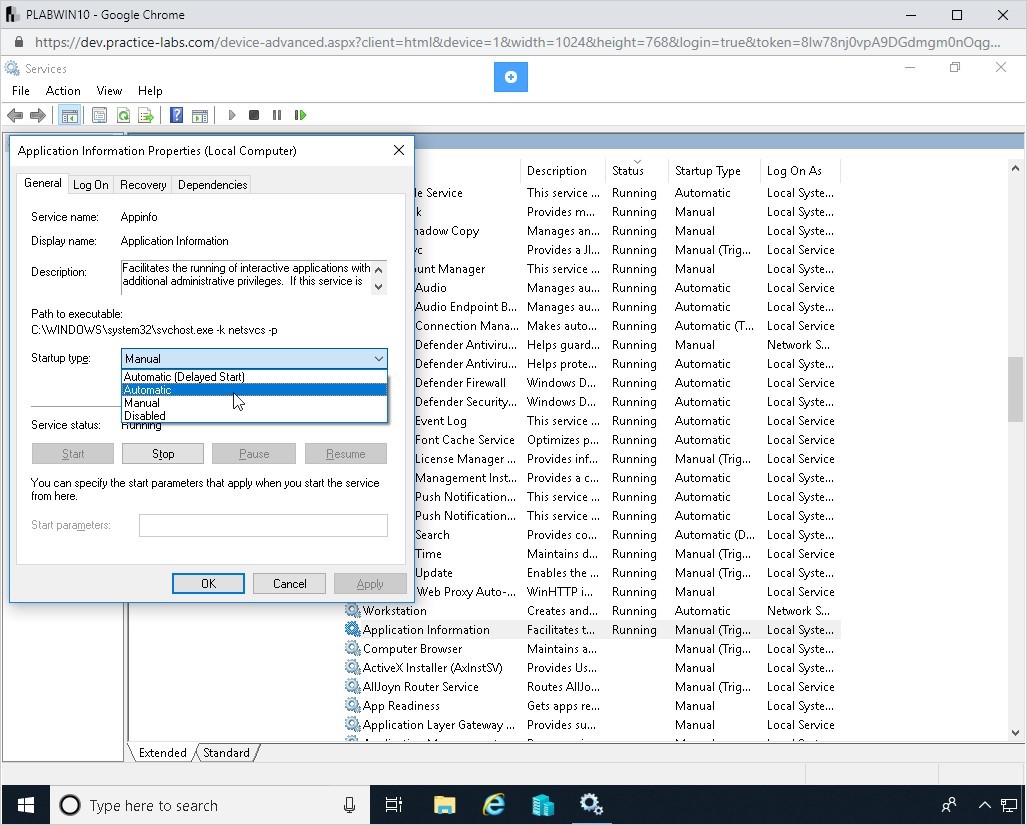1027x825 pixels.
Task: Go back with the toolbar Back arrow
Action: (14, 115)
